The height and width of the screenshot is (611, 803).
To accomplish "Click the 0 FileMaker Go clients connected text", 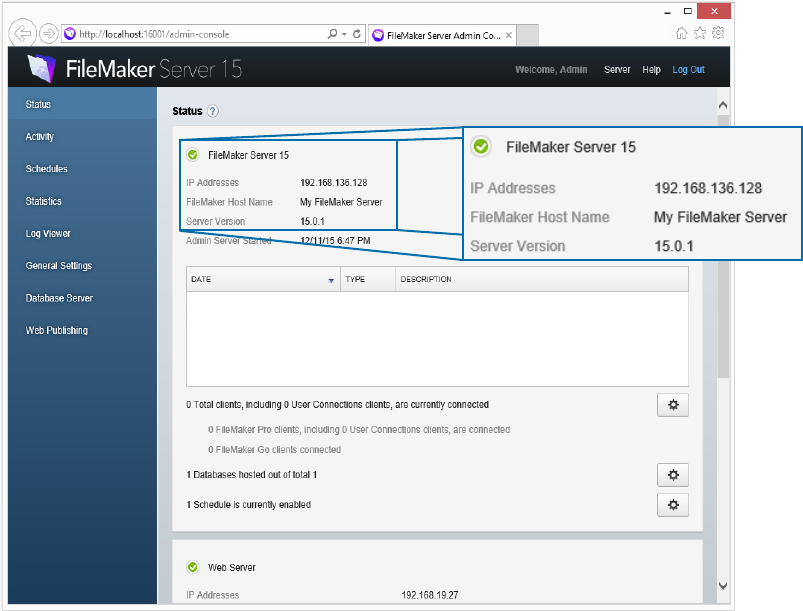I will tap(274, 449).
